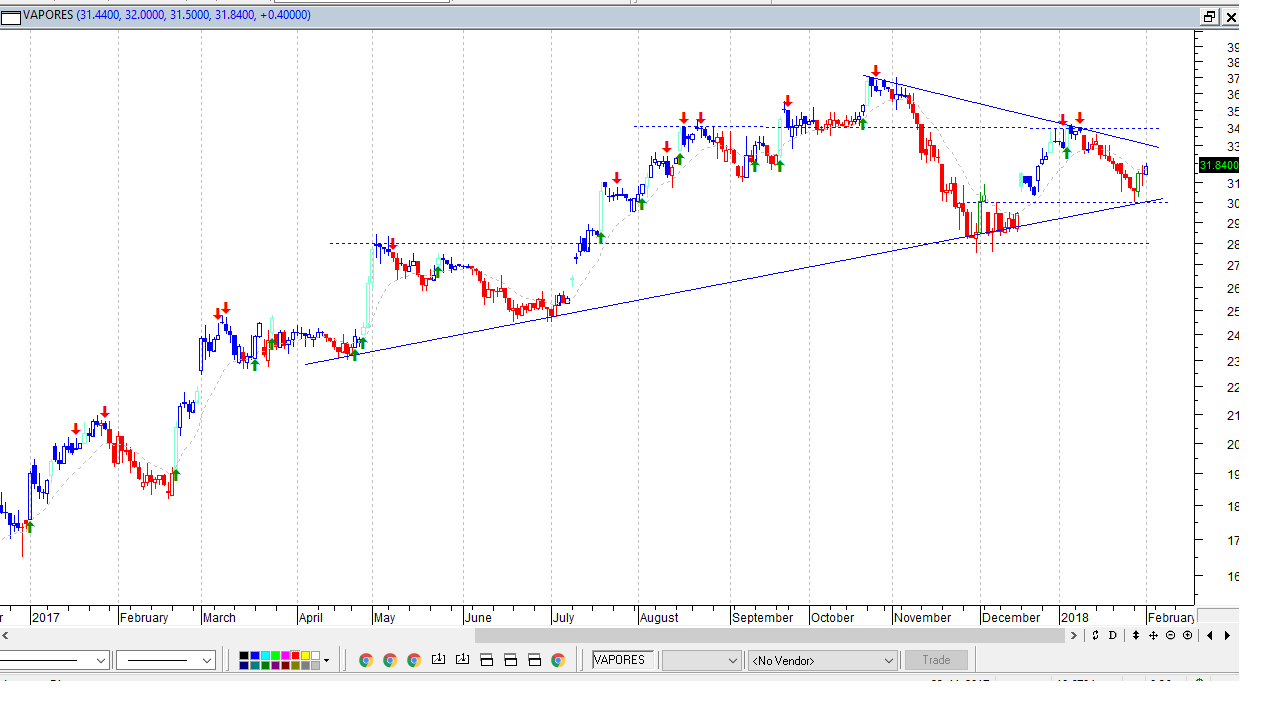
Task: Click the first Chrome icon in toolbar
Action: [x=366, y=660]
